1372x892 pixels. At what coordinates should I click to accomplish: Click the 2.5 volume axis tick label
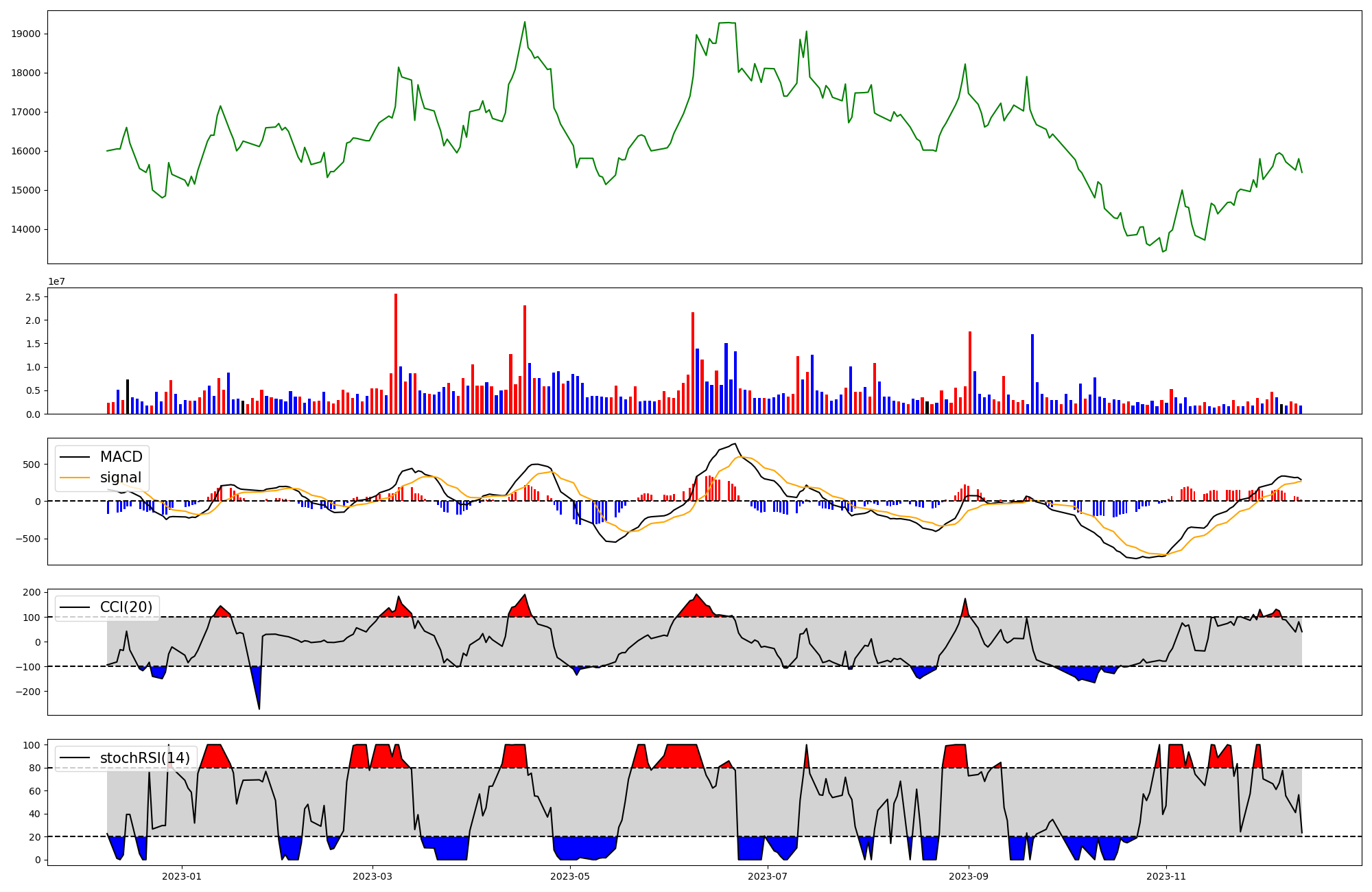32,297
